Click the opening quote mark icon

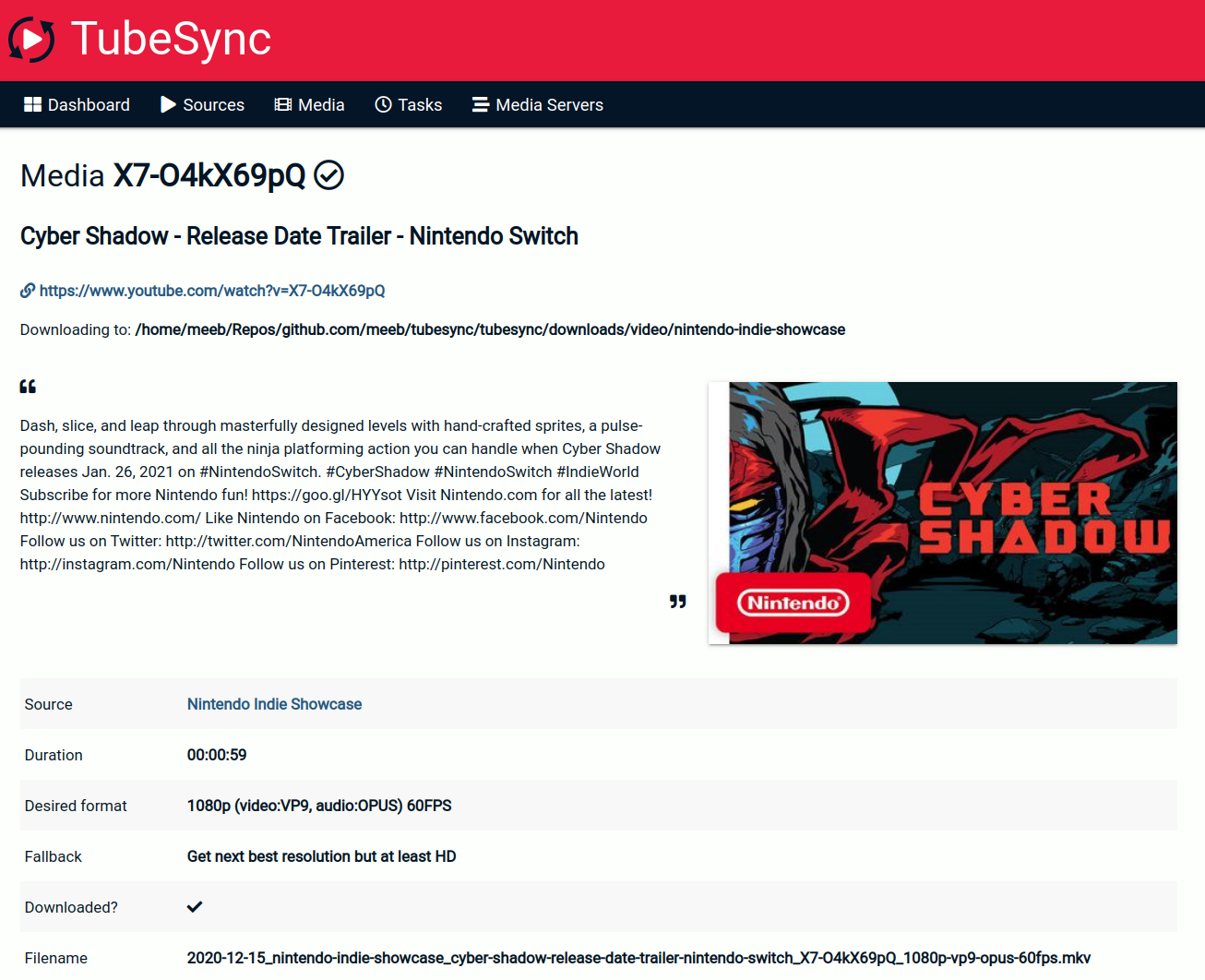tap(28, 386)
